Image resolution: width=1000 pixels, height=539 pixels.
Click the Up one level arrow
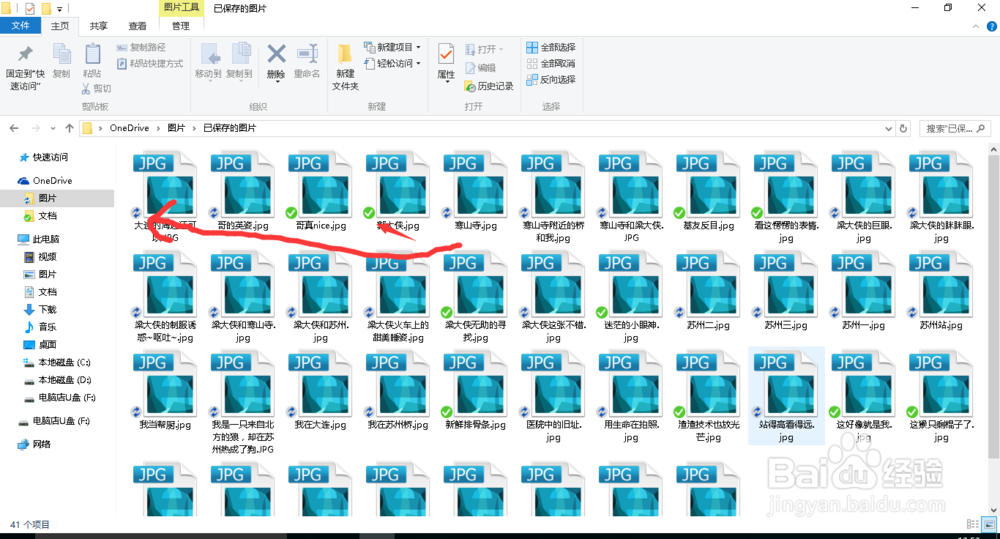[69, 128]
